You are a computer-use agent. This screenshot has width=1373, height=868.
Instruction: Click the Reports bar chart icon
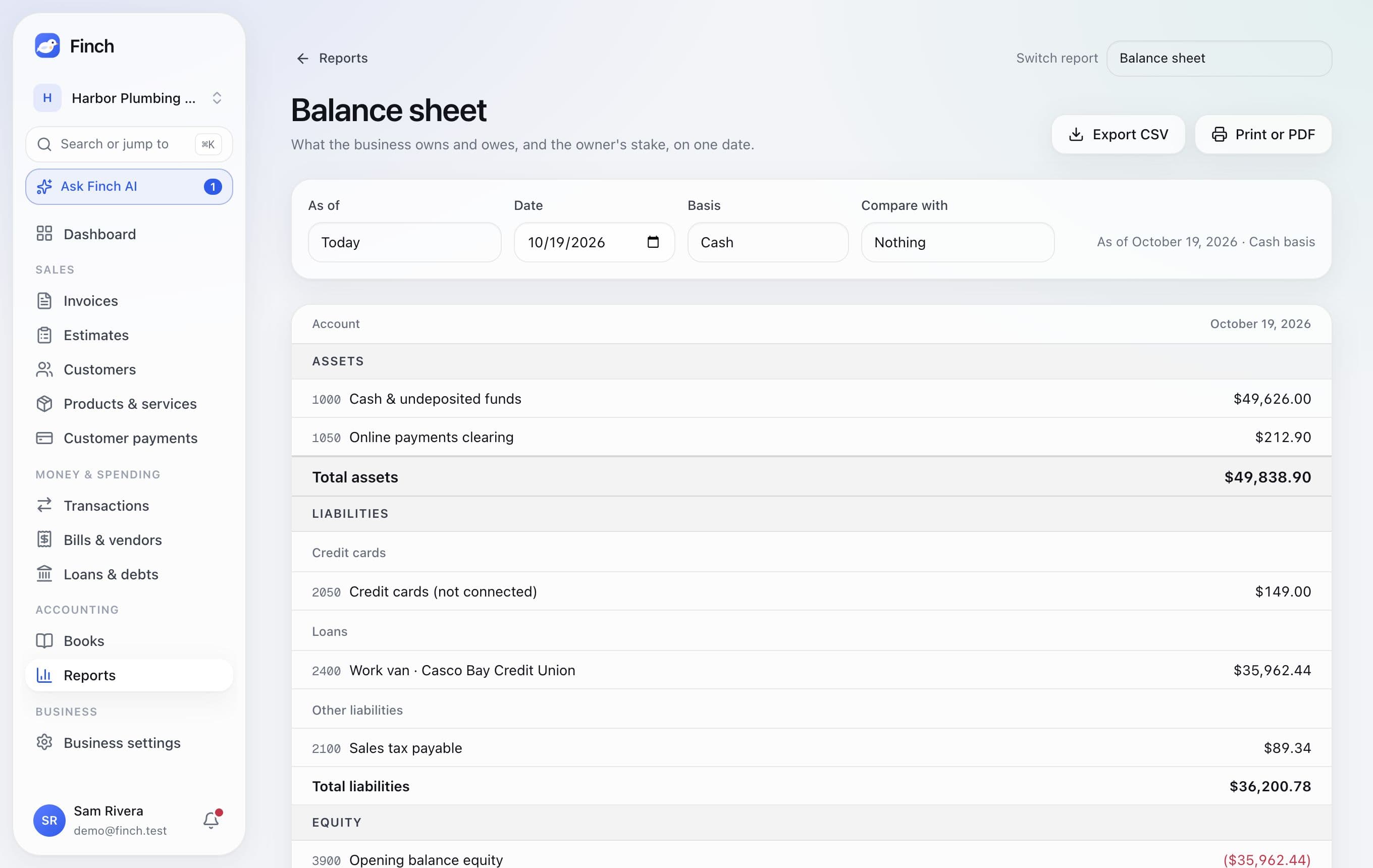click(44, 675)
